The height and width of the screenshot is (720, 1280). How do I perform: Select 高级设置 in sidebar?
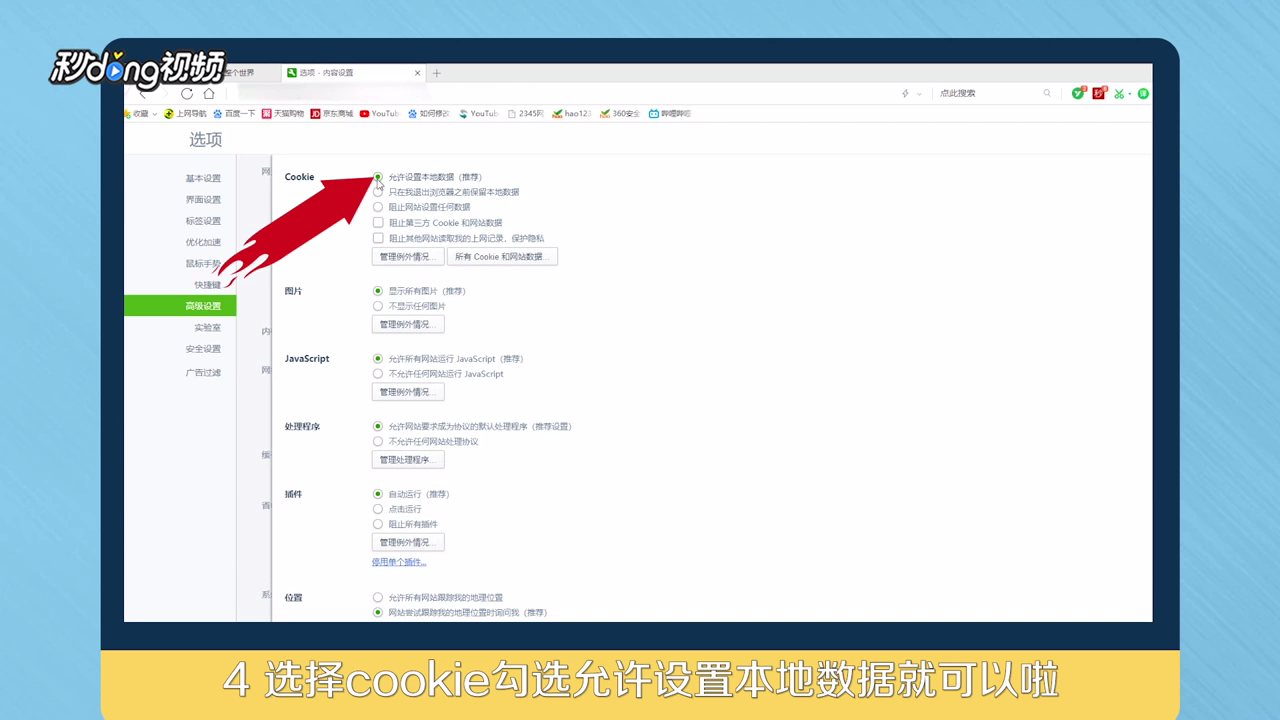tap(180, 306)
